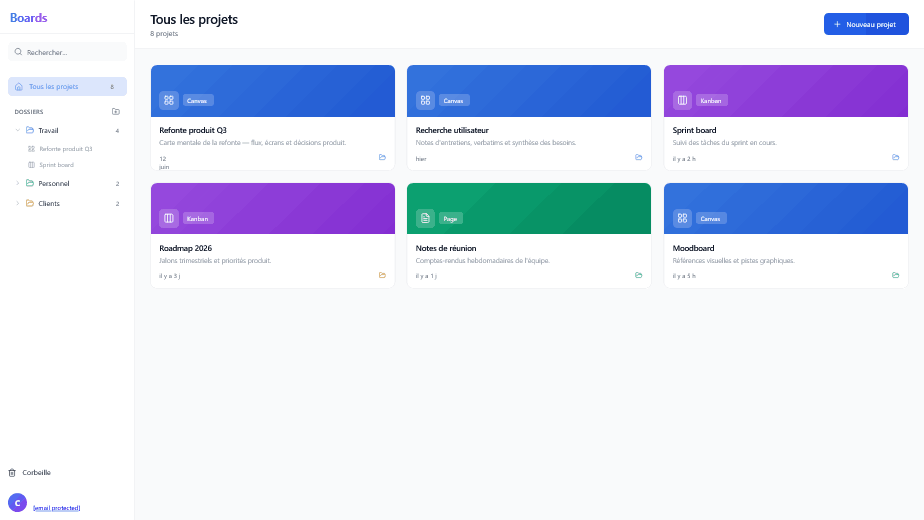Click Canvas badge on Moodboard card
The image size is (924, 520).
pyautogui.click(x=711, y=219)
